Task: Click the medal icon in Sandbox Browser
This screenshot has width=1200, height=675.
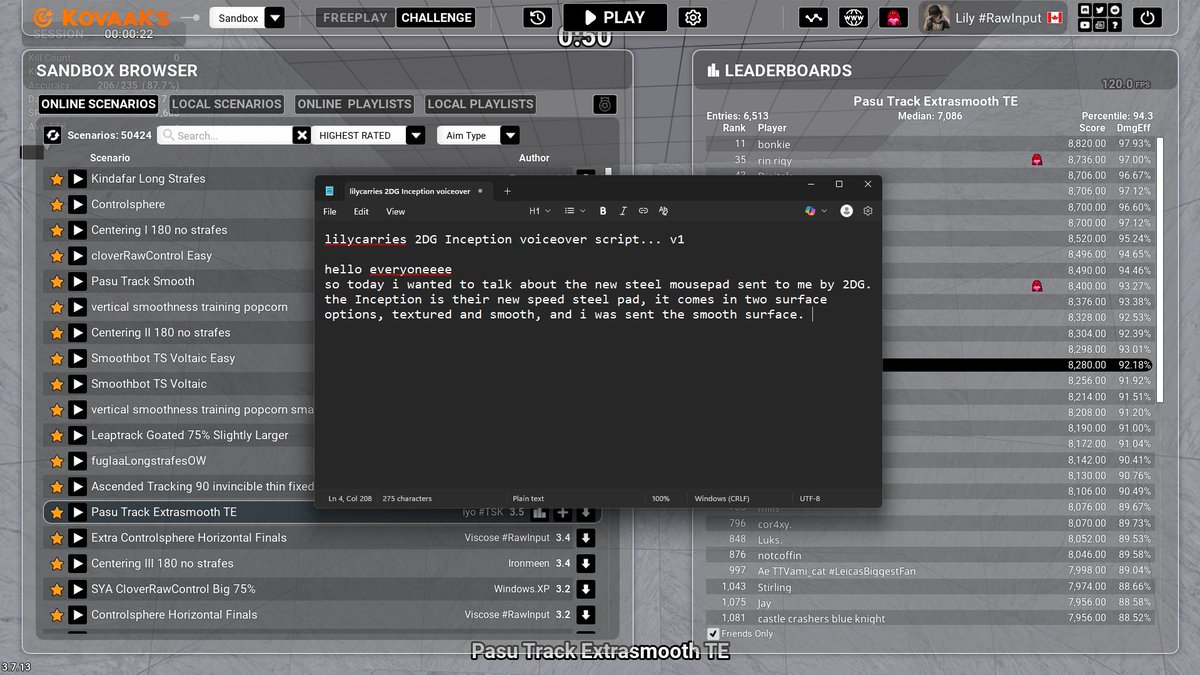Action: pos(603,104)
